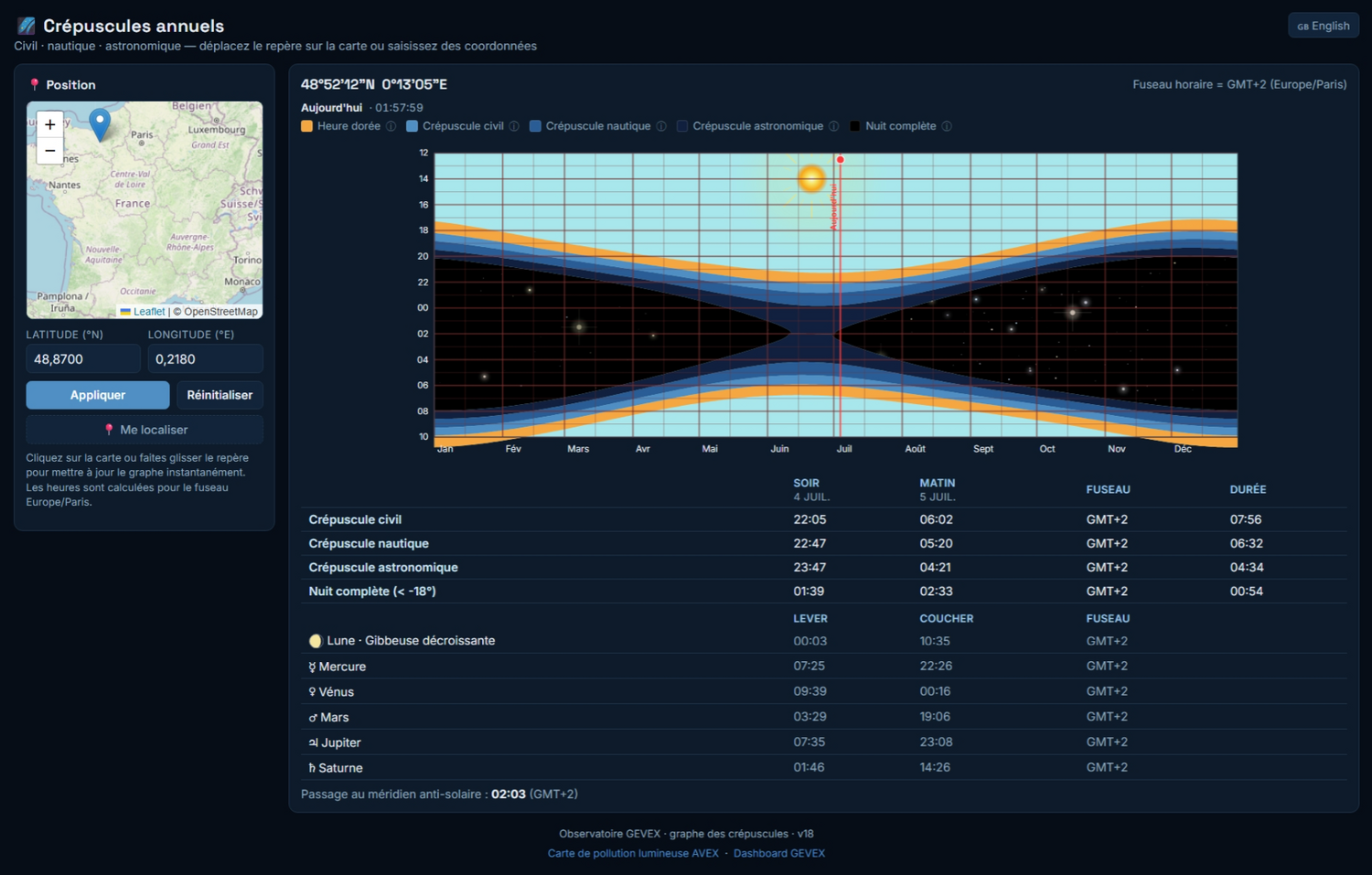
Task: Reset position with Réinitialiser
Action: click(x=220, y=395)
